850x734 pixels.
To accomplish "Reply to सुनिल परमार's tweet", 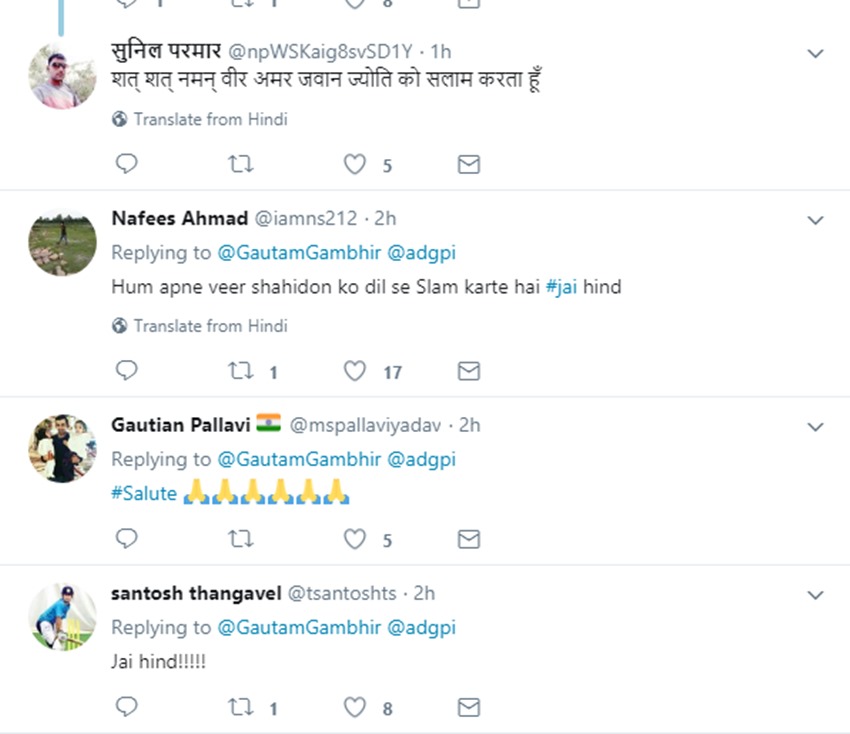I will [x=126, y=164].
